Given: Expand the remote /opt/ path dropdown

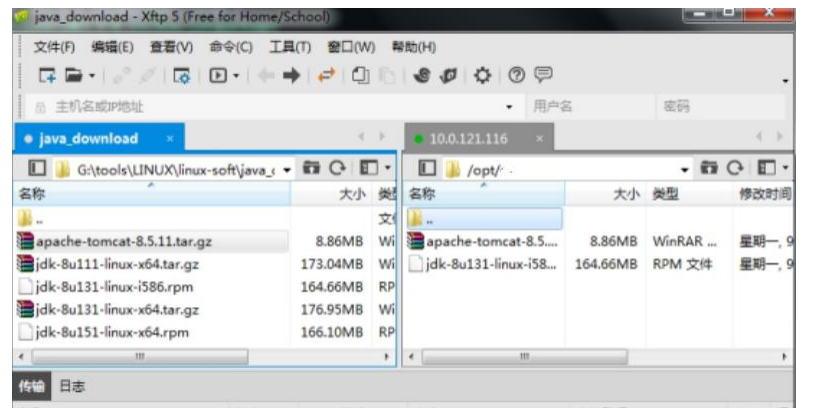Looking at the screenshot, I should (685, 170).
